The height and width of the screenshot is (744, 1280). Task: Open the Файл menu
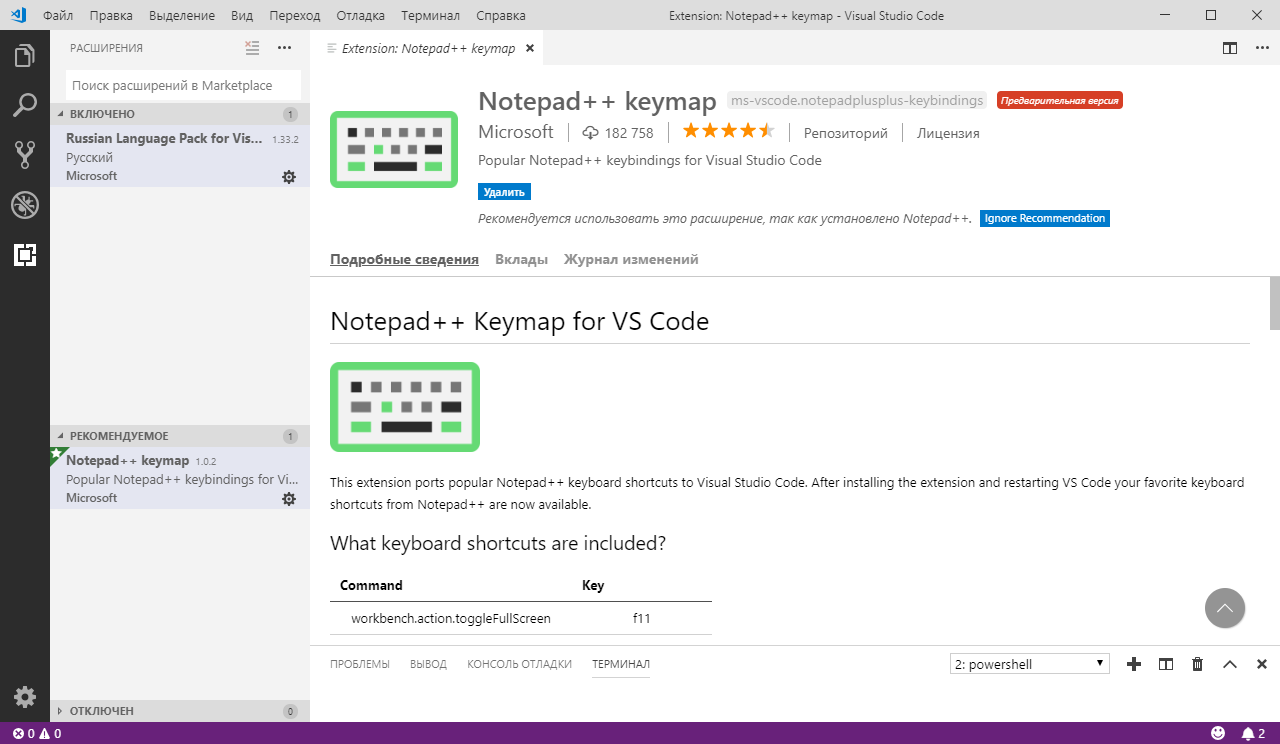58,15
